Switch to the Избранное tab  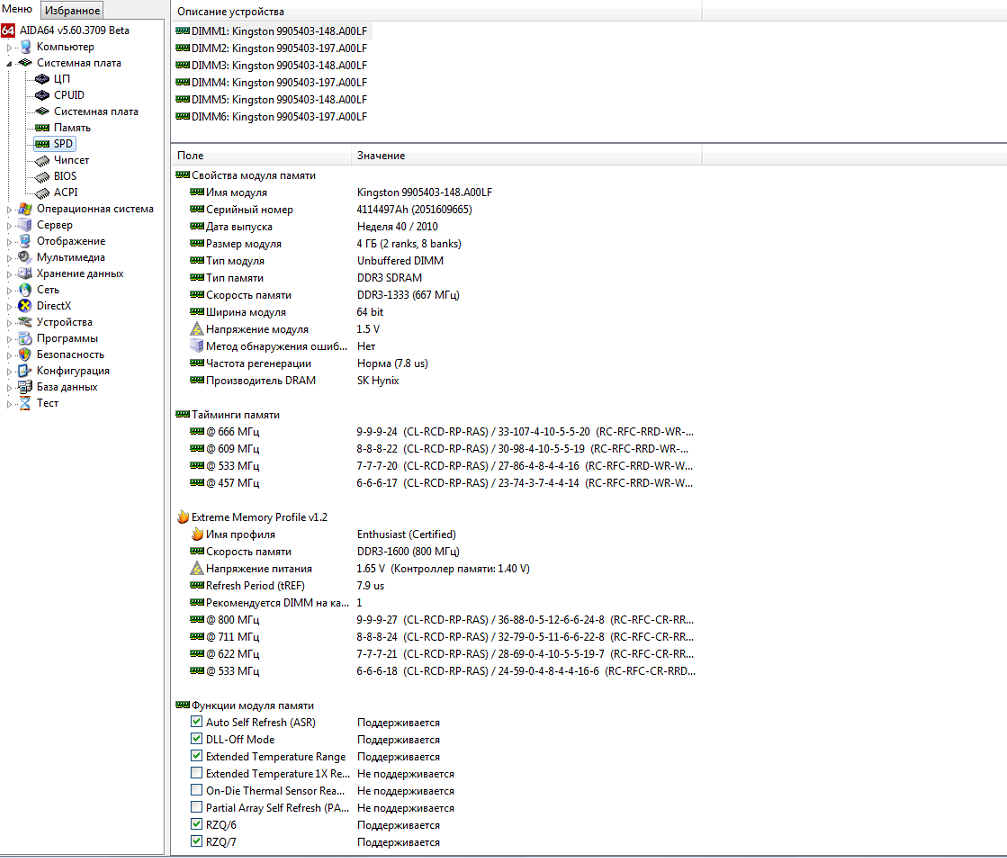click(x=72, y=10)
